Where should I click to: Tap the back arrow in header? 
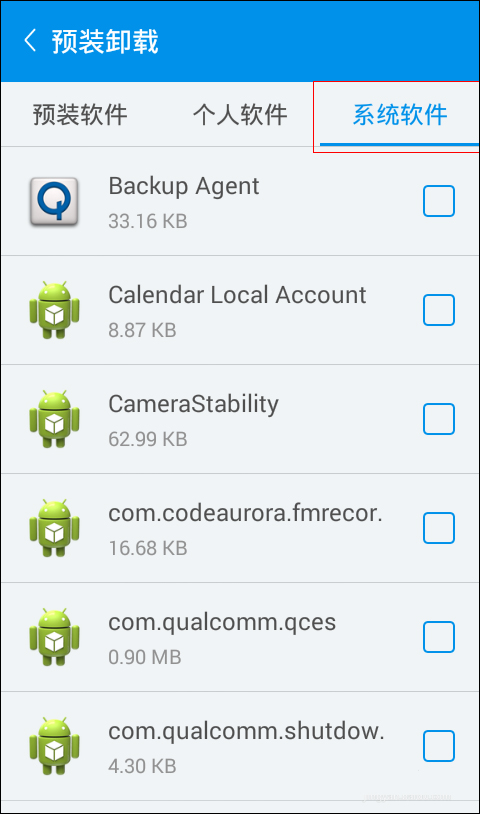30,41
